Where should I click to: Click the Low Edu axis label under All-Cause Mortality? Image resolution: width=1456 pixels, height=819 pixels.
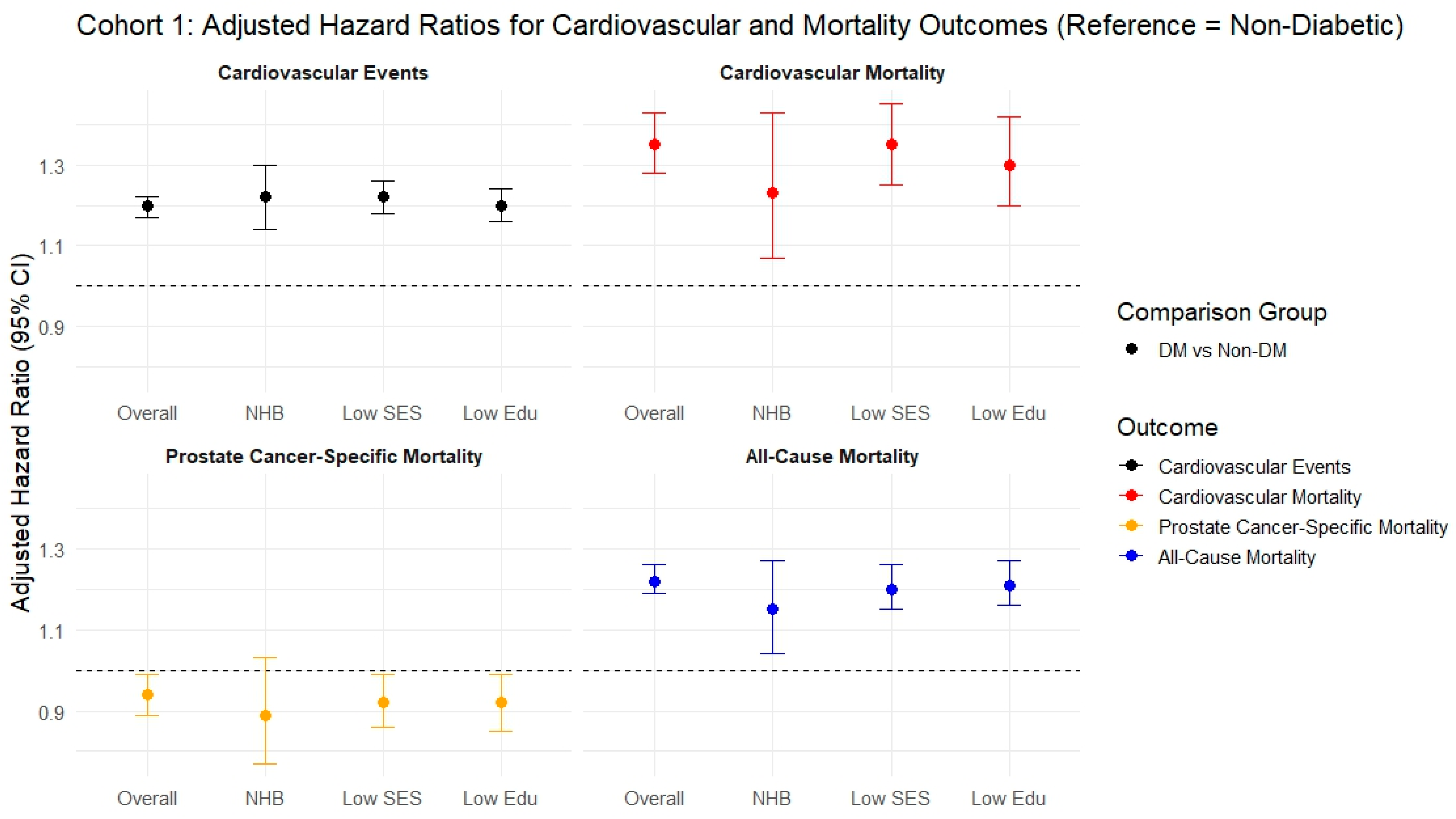pos(1008,799)
